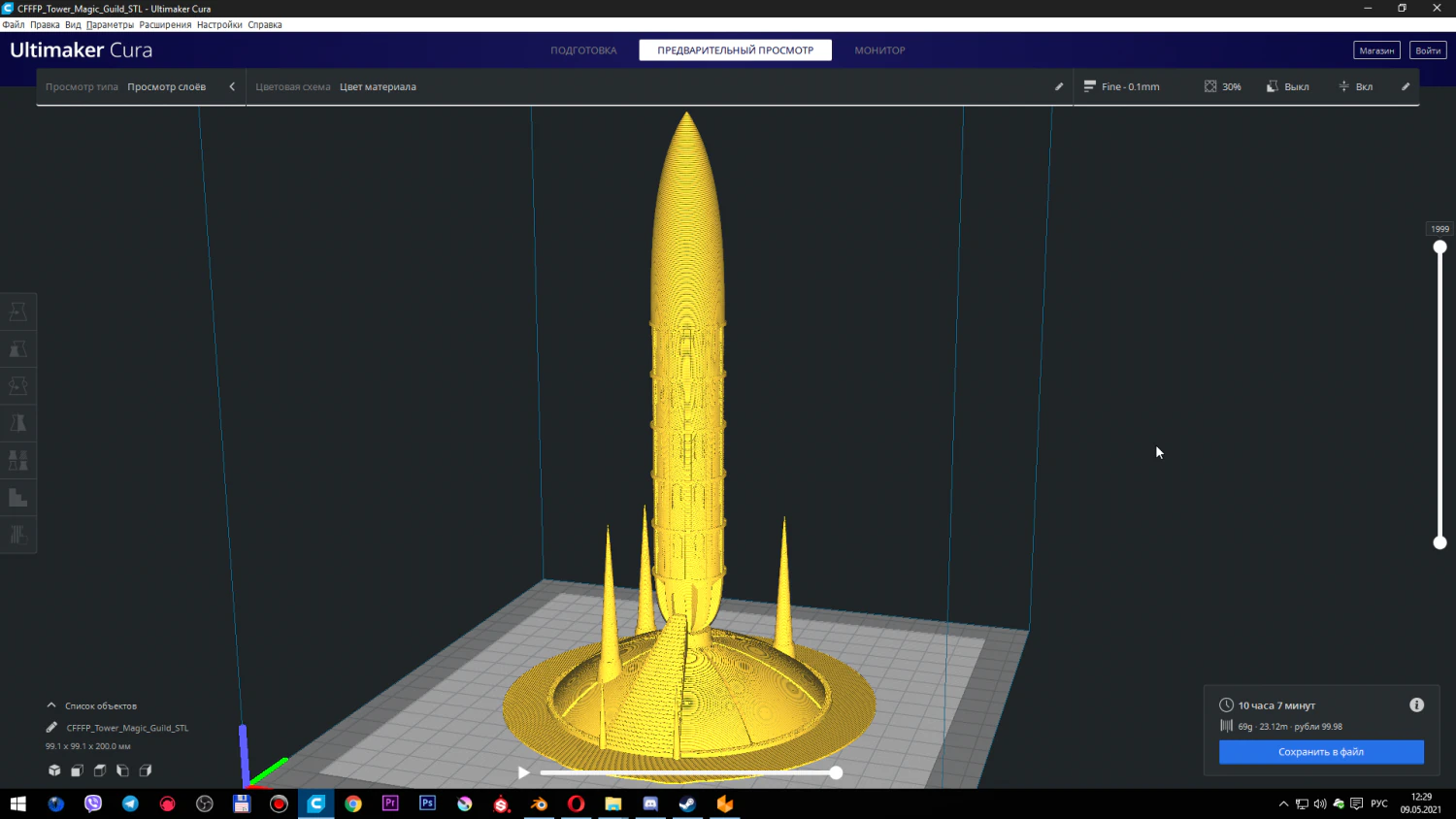Image resolution: width=1456 pixels, height=819 pixels.
Task: Select the Rotate tool in left toolbar
Action: pos(17,386)
